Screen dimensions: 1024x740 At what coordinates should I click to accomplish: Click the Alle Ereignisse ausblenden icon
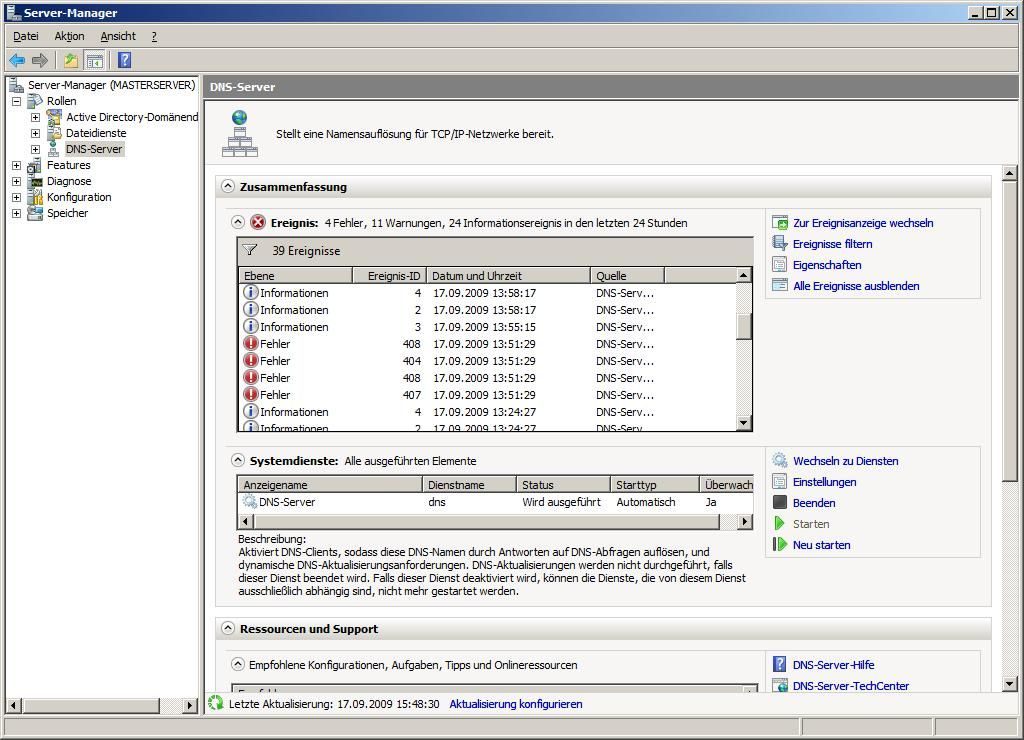(x=780, y=285)
